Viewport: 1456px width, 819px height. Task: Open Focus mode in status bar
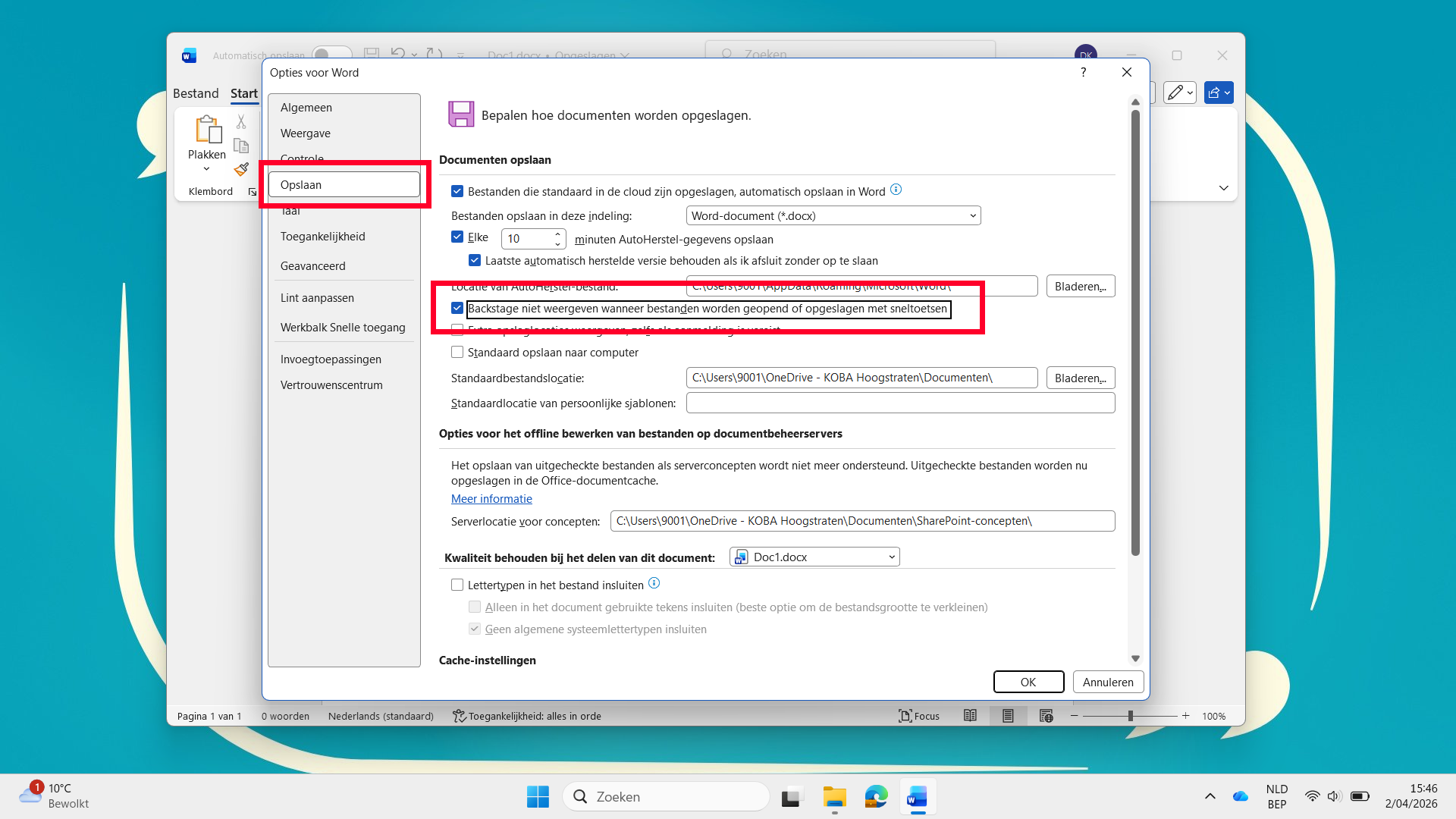point(918,716)
